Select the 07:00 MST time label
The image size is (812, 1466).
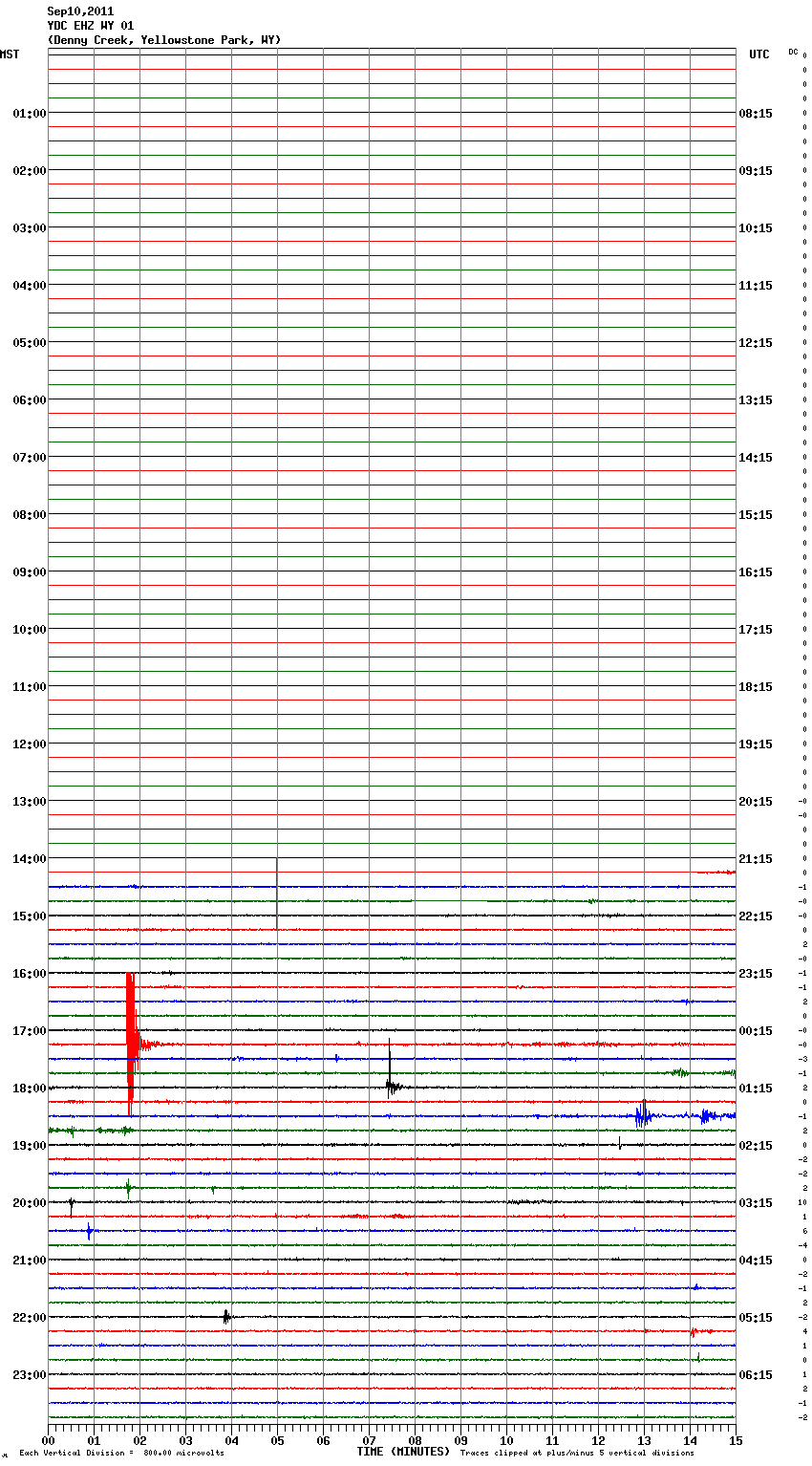point(29,458)
